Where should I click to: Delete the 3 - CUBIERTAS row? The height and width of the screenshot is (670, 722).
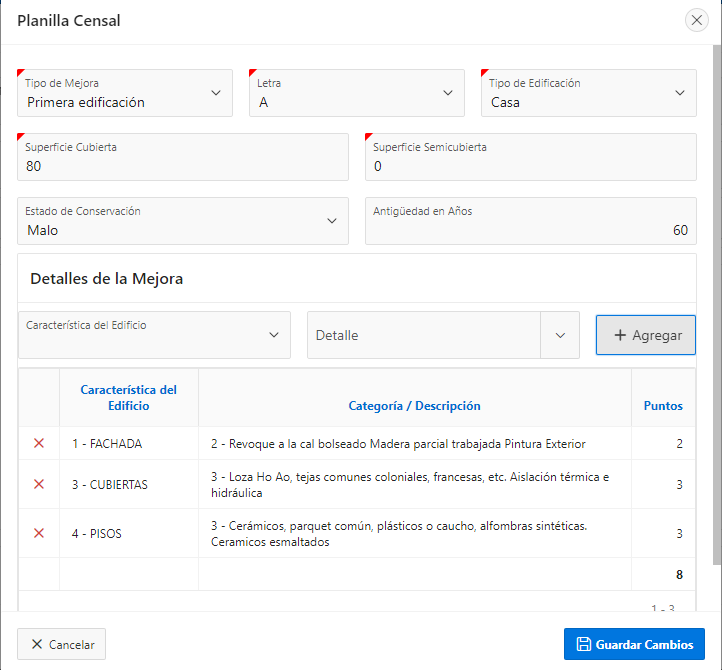coord(39,484)
